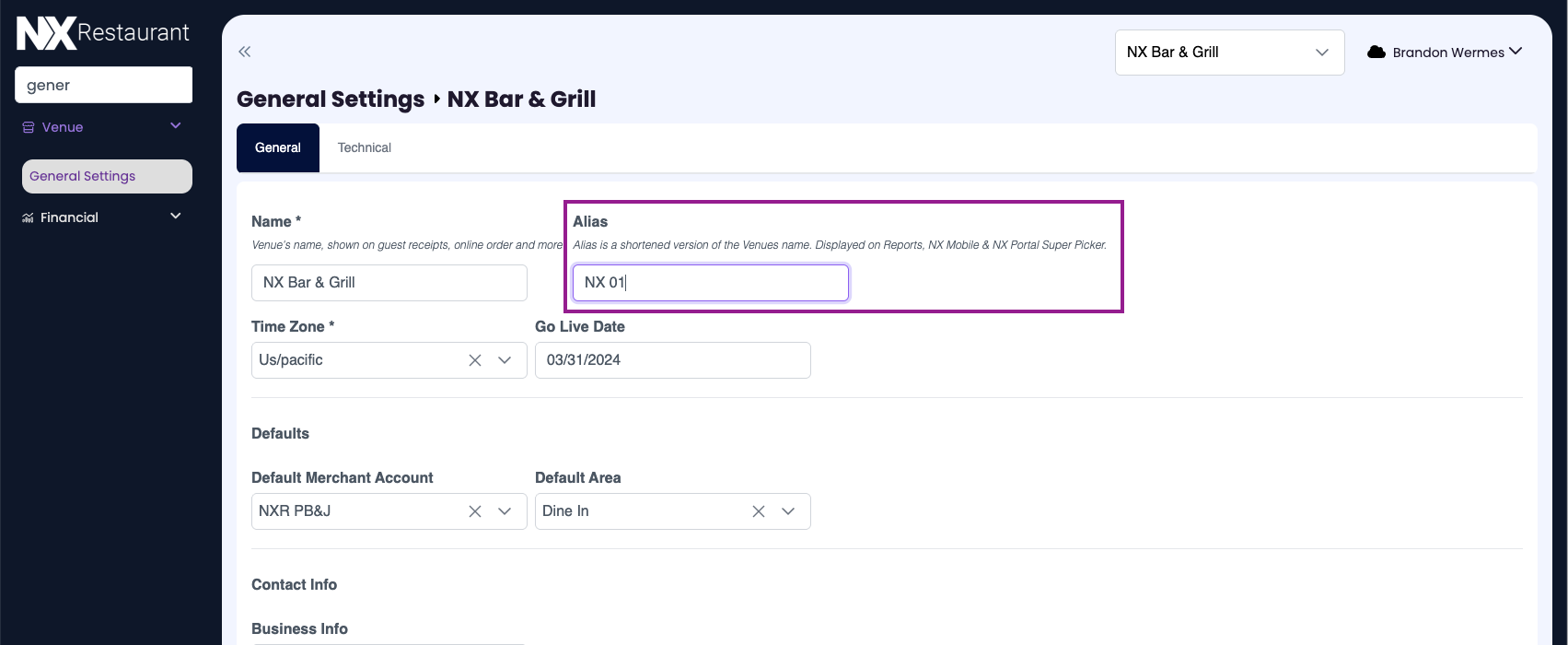Viewport: 1568px width, 645px height.
Task: Select the General tab
Action: click(278, 147)
